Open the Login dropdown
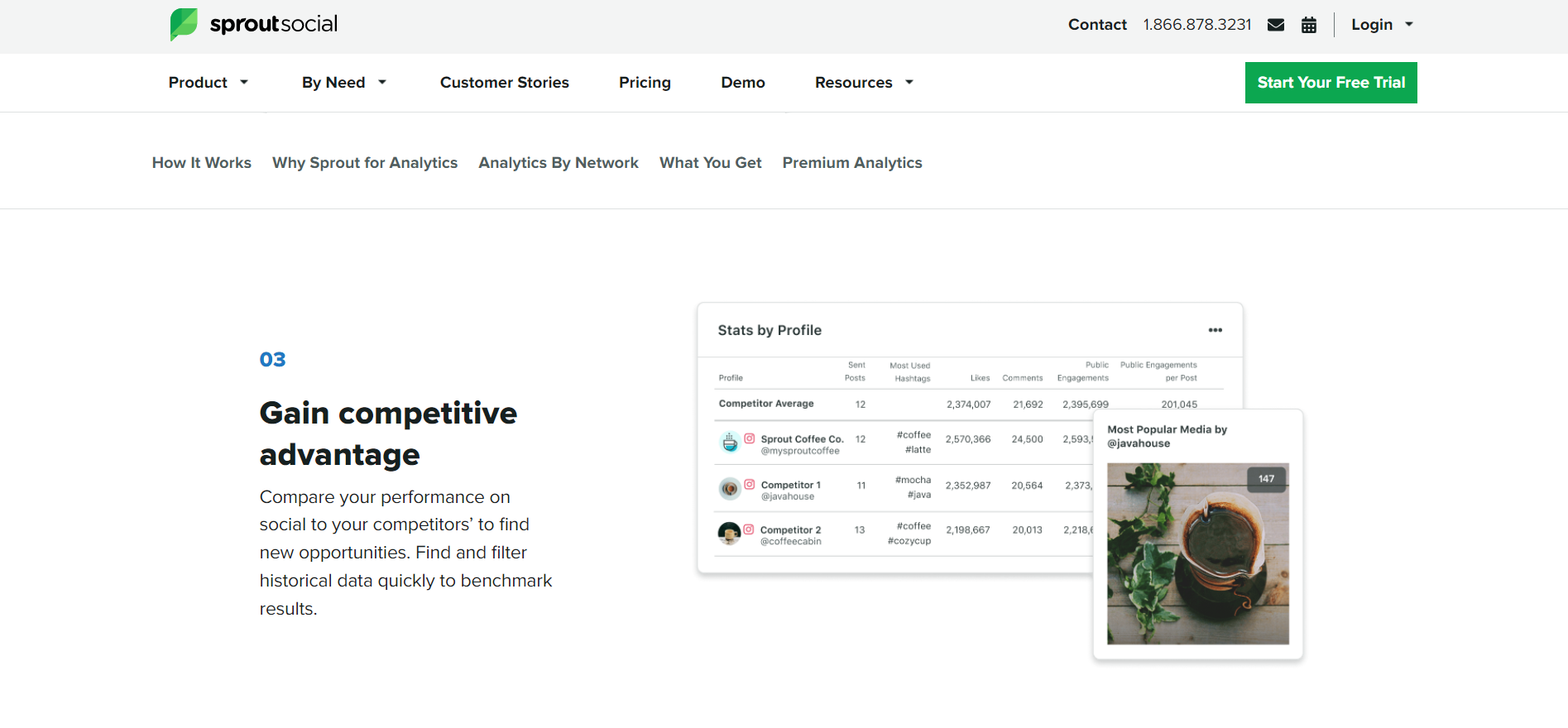The image size is (1568, 728). coord(1382,25)
